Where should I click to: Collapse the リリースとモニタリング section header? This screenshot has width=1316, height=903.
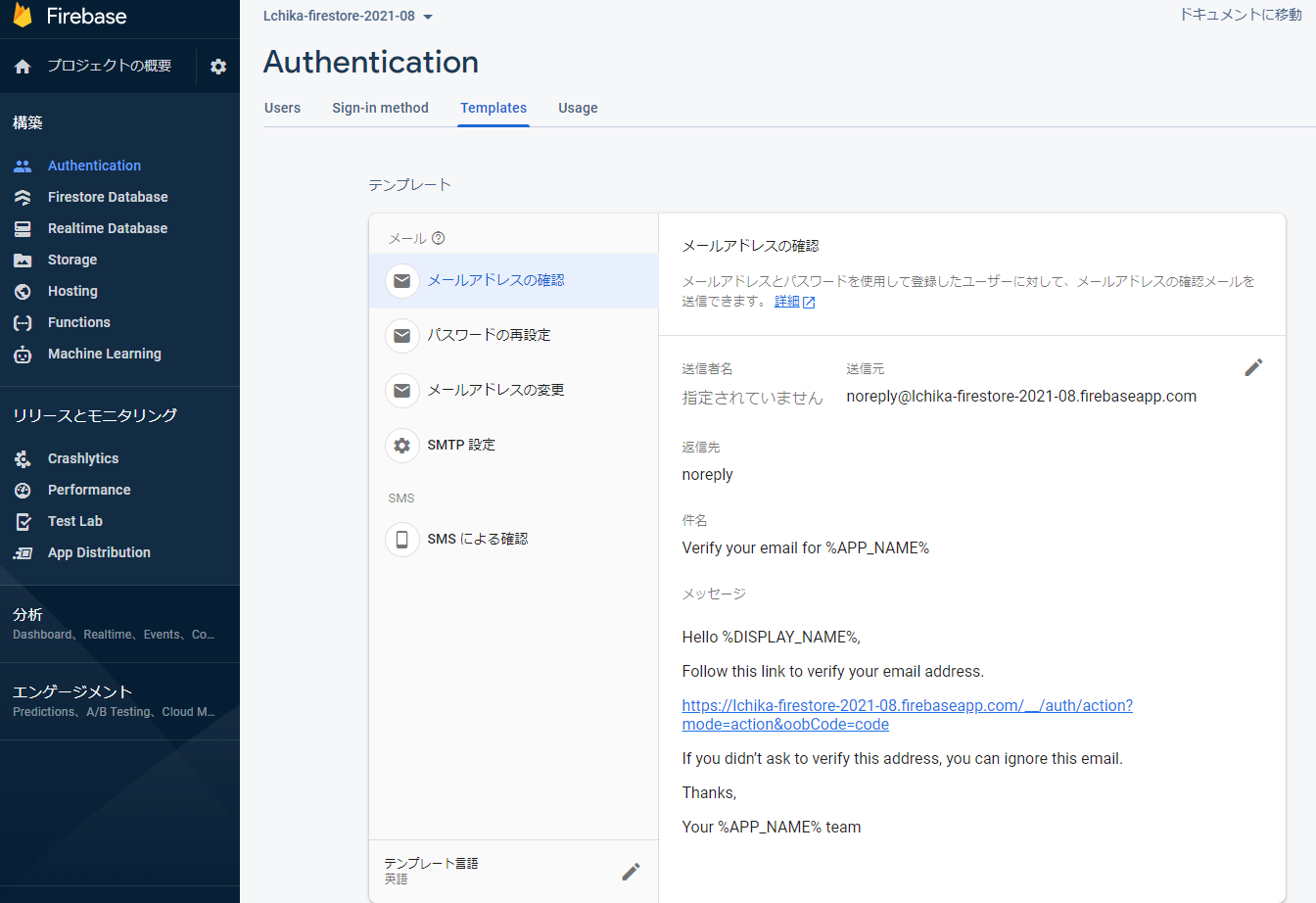(x=95, y=416)
